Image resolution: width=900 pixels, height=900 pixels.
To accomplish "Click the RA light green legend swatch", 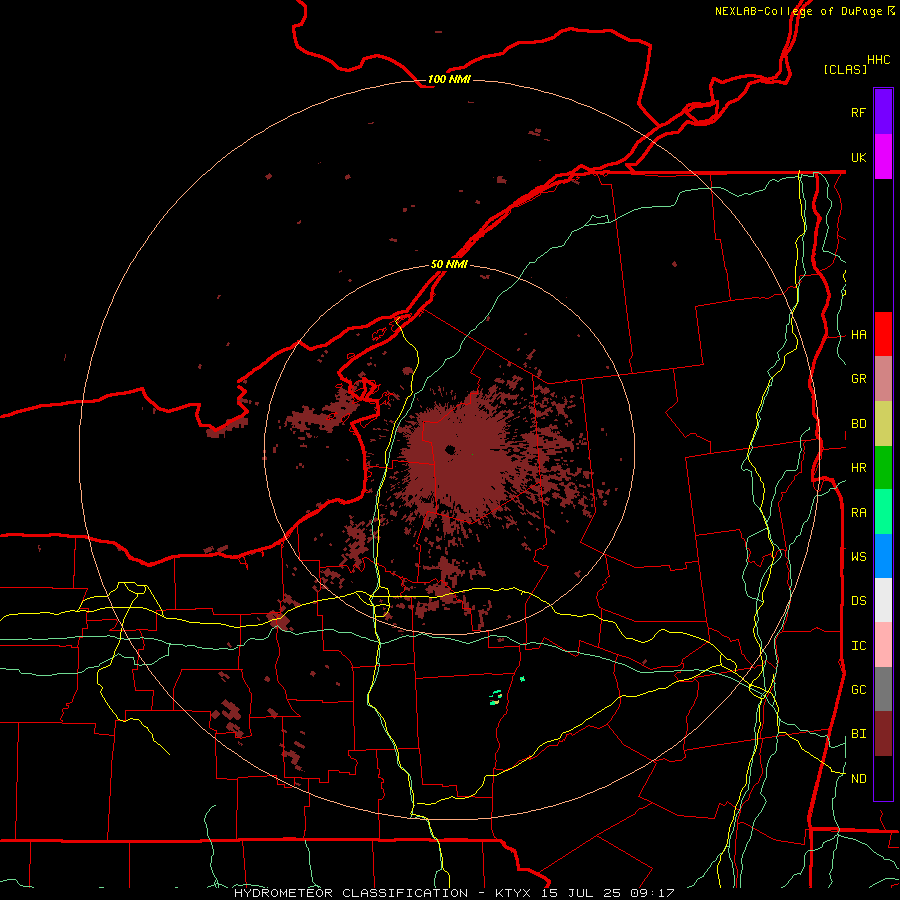I will coord(883,512).
